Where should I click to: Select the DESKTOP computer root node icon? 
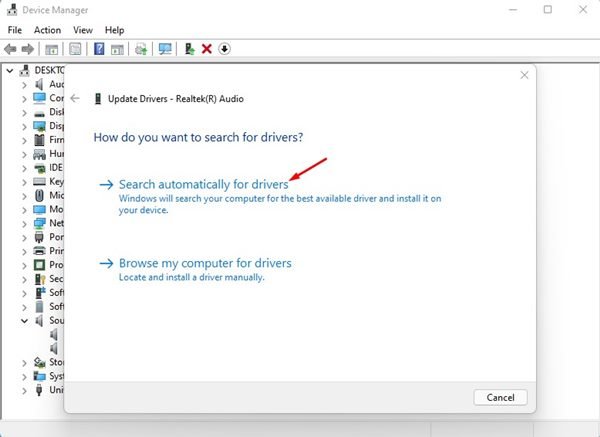(x=25, y=70)
